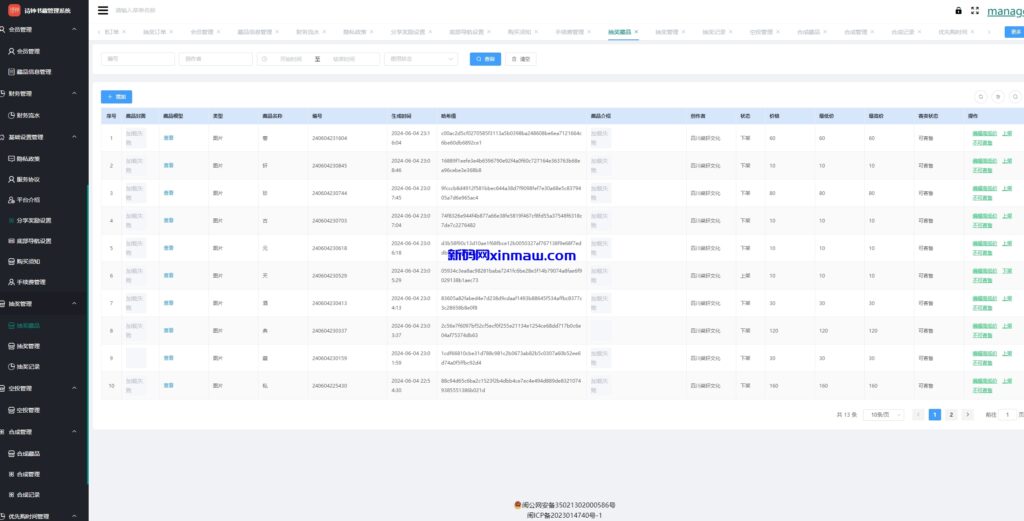Toggle fullscreen with the expand icon
Screen dimensions: 1024x521
click(x=974, y=10)
